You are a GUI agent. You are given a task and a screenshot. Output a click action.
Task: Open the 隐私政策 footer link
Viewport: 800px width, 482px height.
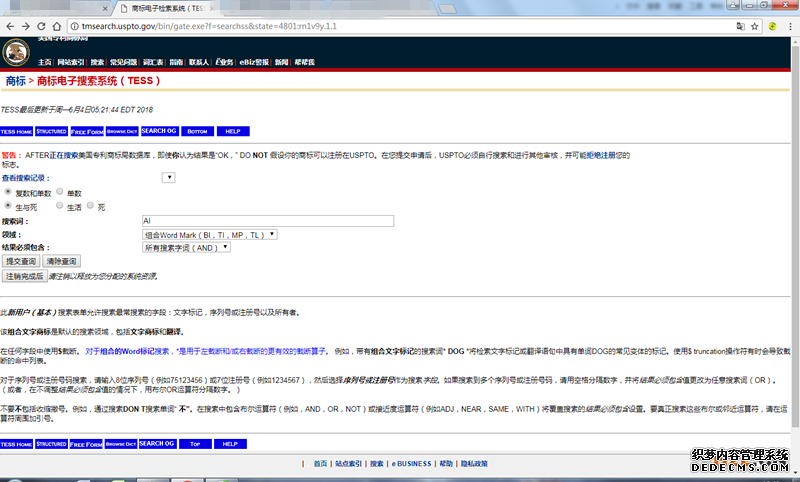coord(474,464)
